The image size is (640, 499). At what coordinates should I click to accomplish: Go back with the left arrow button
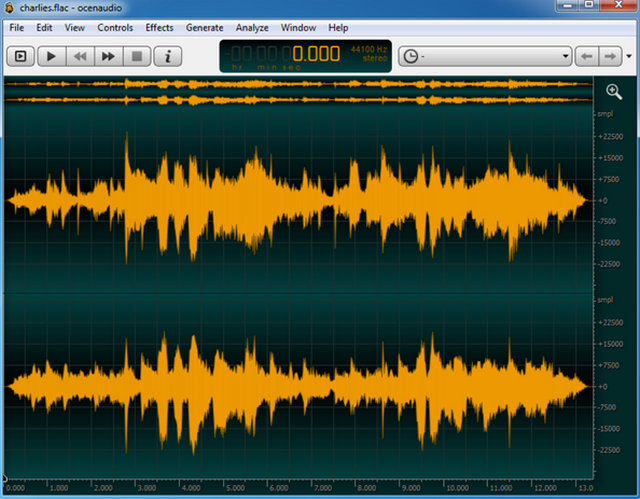point(587,56)
